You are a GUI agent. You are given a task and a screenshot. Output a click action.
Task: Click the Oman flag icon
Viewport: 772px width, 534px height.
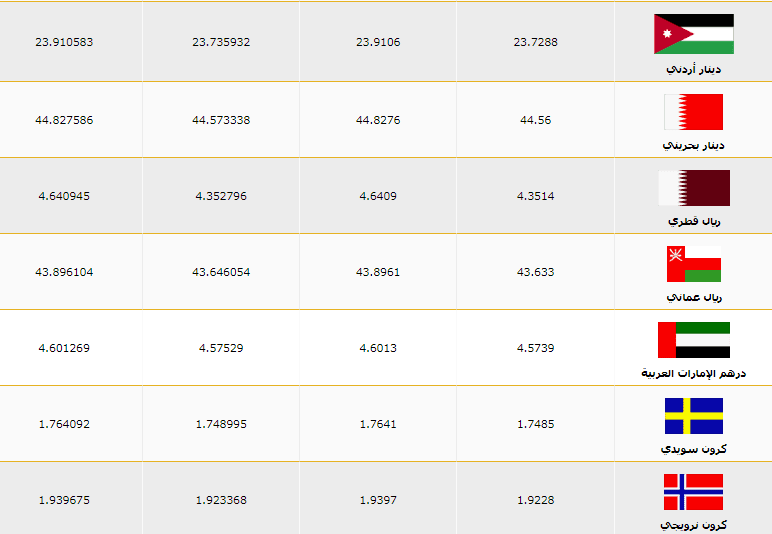[694, 264]
